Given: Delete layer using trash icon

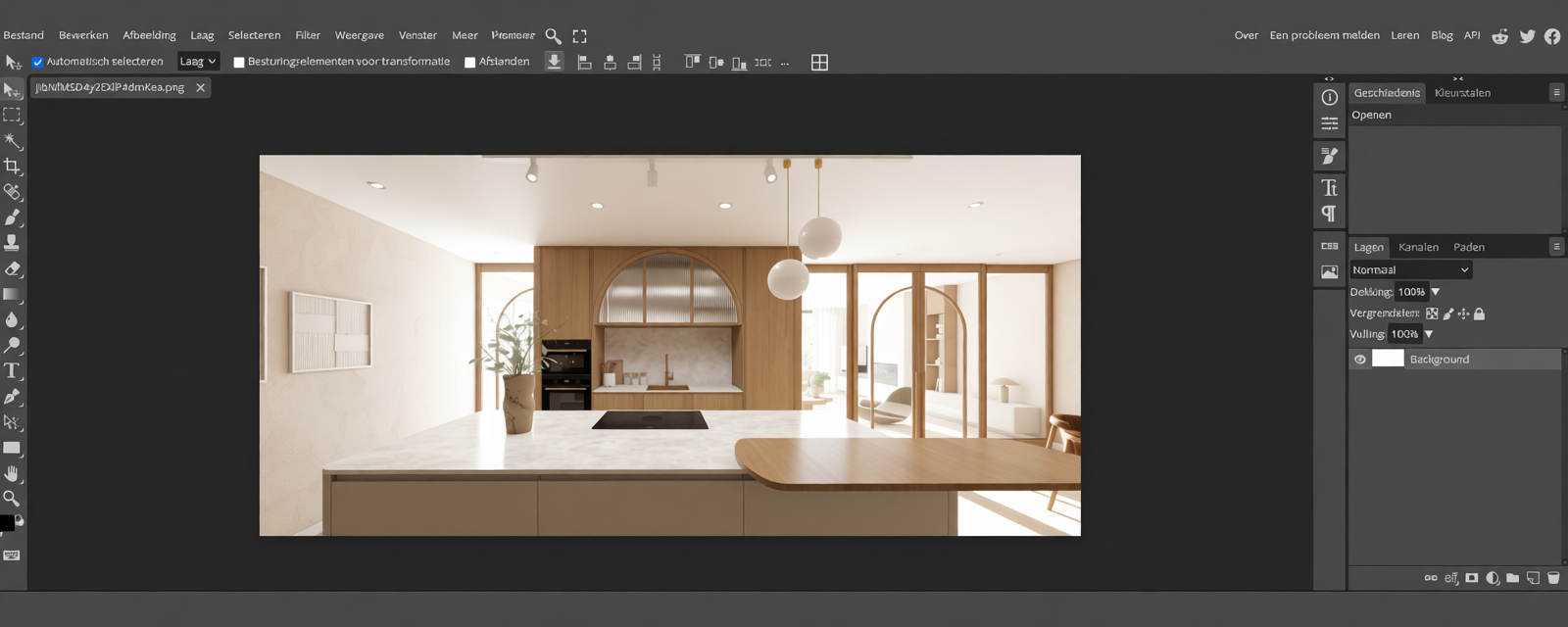Looking at the screenshot, I should [1553, 578].
